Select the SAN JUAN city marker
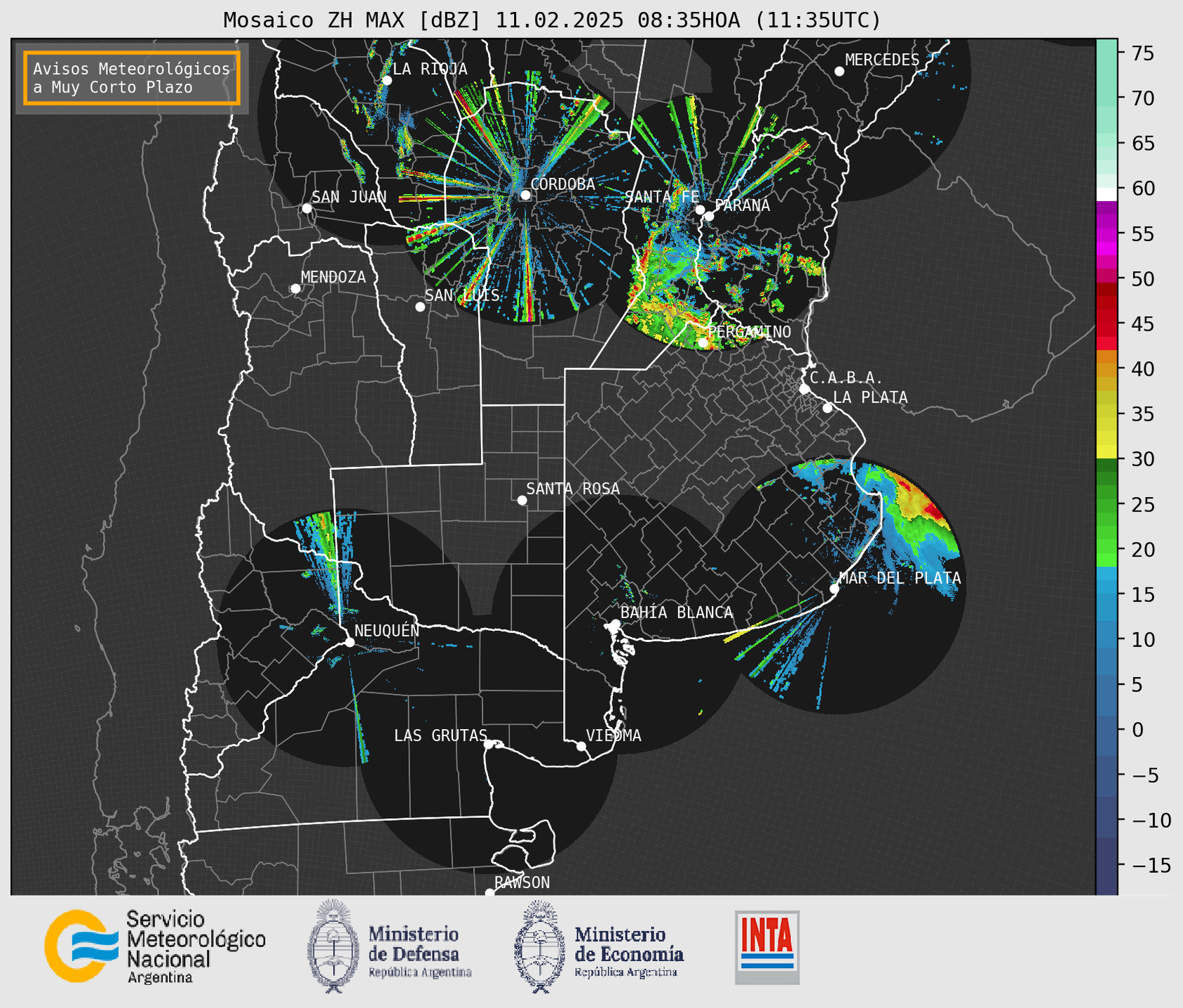Screen dimensions: 1183x1008 pos(306,208)
